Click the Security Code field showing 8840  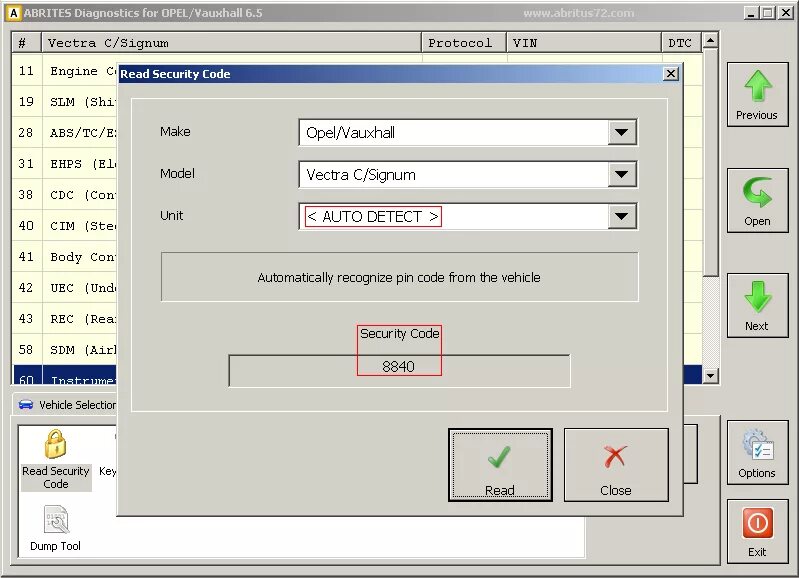pos(399,371)
